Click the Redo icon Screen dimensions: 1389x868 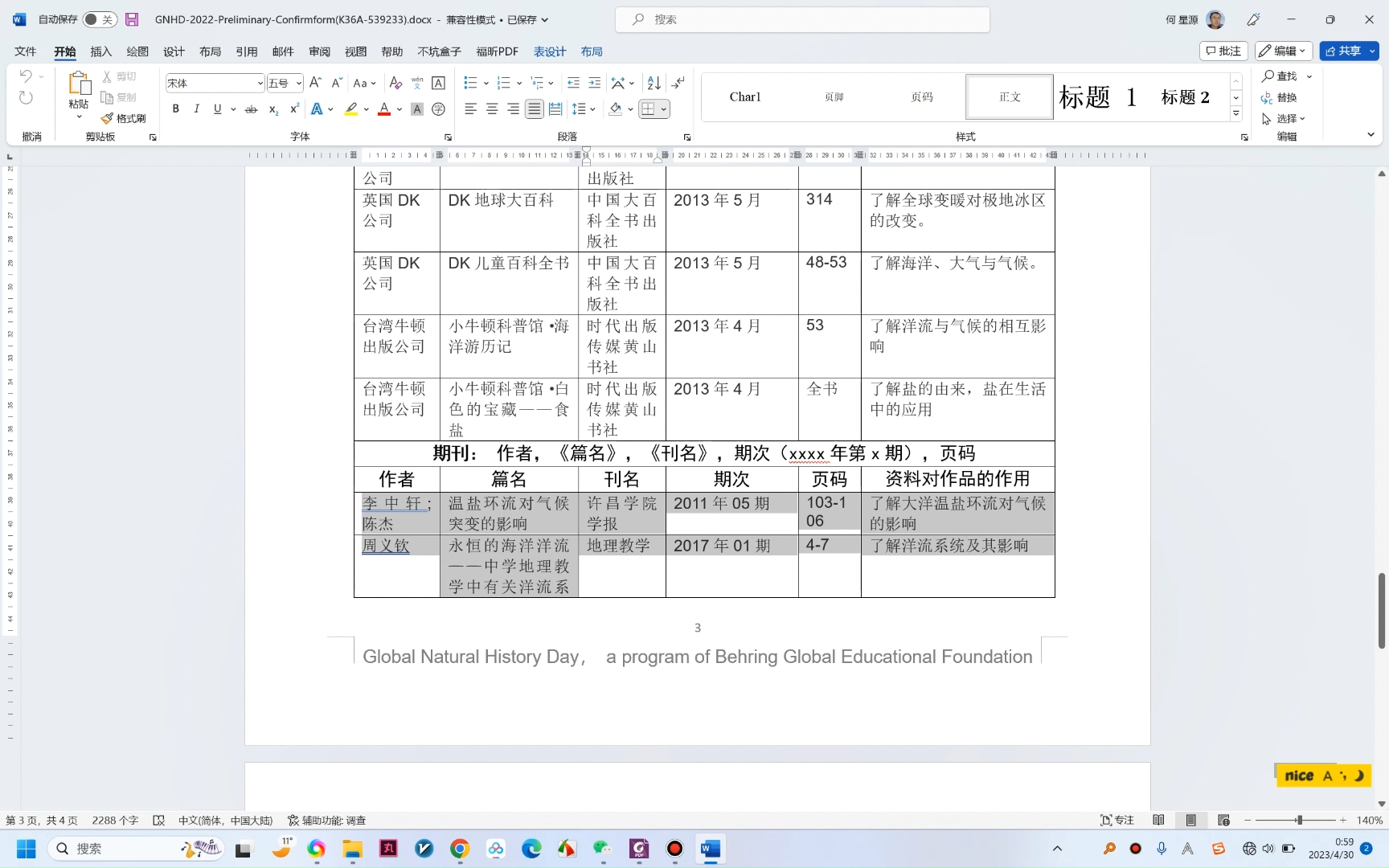tap(26, 97)
